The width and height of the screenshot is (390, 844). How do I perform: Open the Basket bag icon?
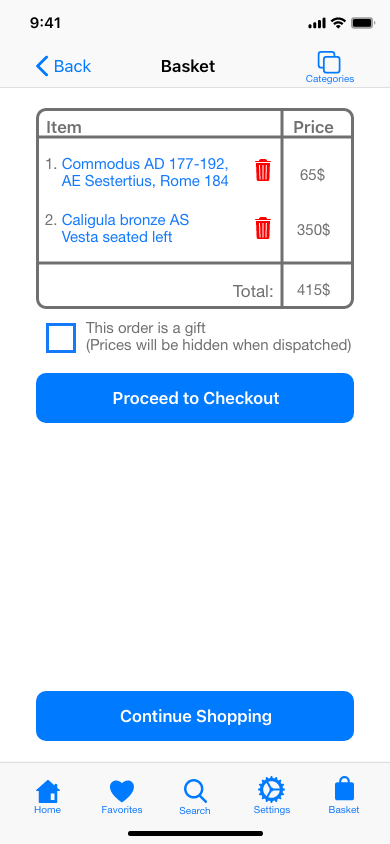pyautogui.click(x=344, y=790)
